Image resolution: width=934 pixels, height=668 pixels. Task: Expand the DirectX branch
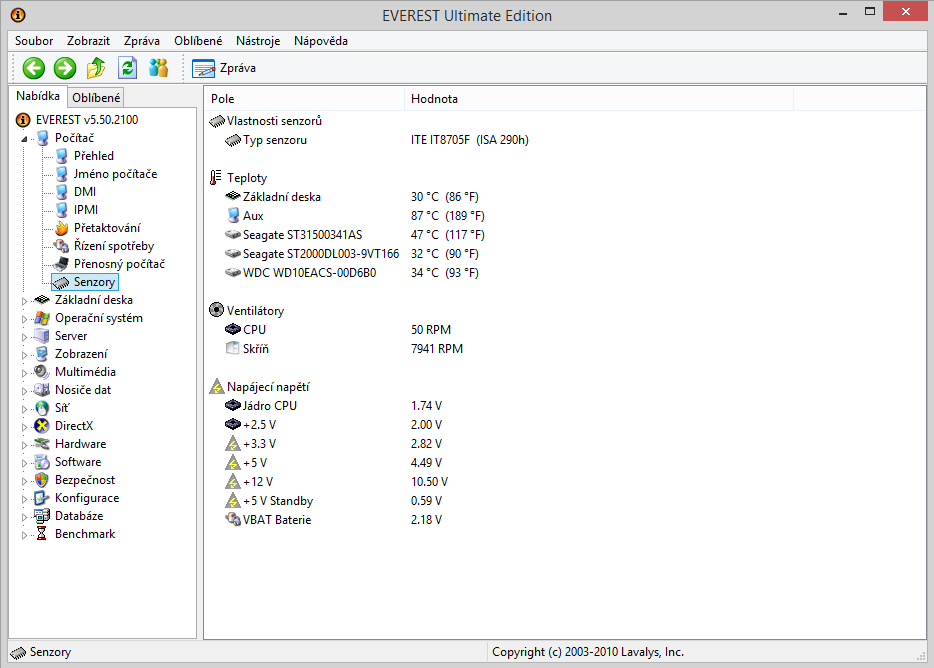(24, 427)
